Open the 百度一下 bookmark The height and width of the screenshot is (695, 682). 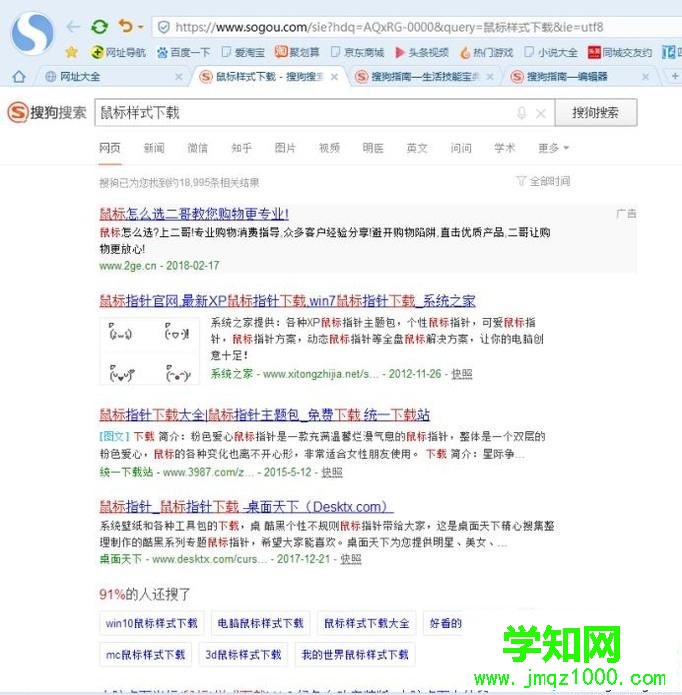183,52
